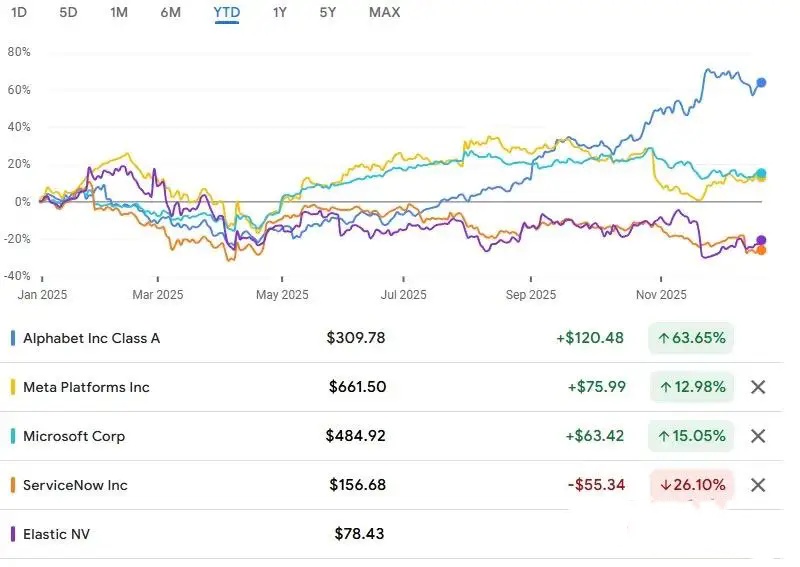This screenshot has height=567, width=800.
Task: Remove Microsoft Corp with X icon
Action: point(758,436)
